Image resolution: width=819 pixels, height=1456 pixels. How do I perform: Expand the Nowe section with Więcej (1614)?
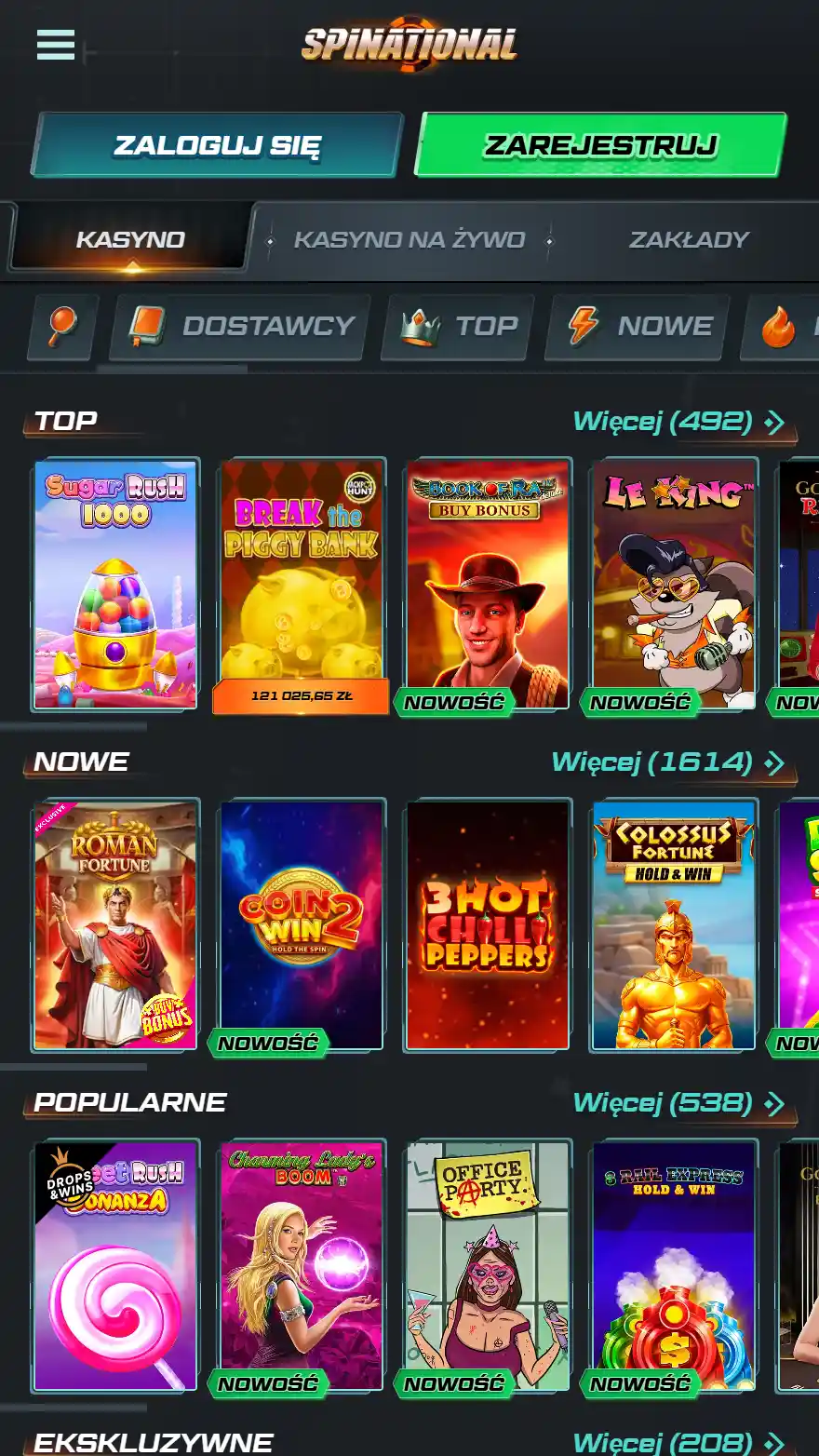669,762
